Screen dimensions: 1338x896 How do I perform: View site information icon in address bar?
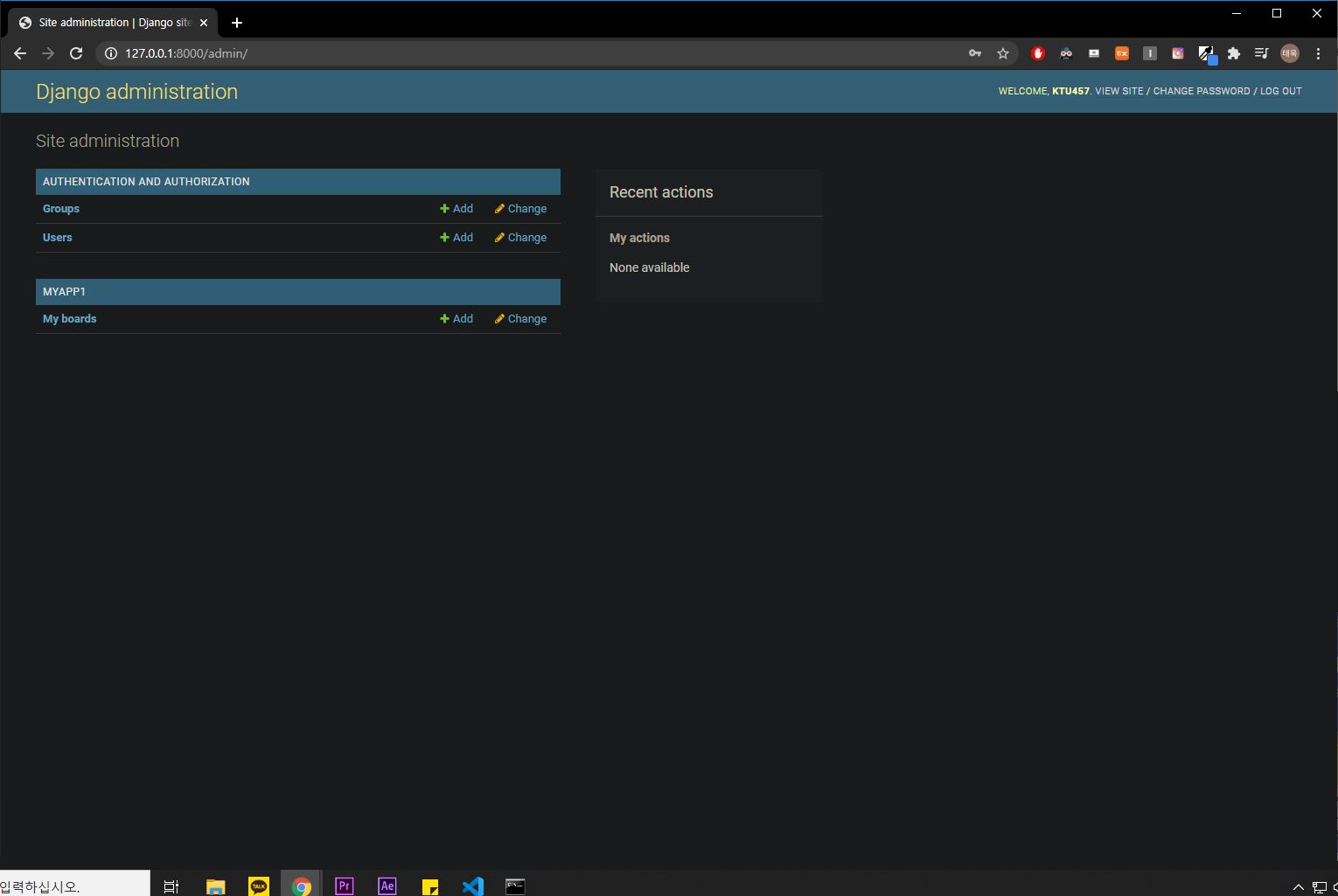click(x=111, y=53)
